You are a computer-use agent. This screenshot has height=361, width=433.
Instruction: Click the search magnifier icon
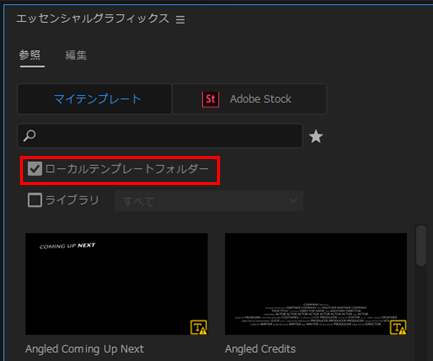[x=29, y=136]
